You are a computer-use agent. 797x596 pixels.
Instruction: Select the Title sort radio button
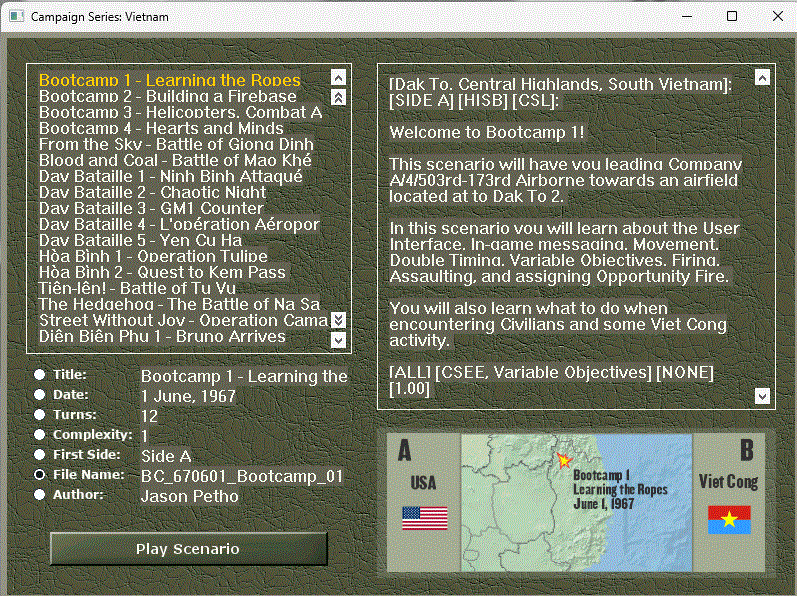pos(40,374)
